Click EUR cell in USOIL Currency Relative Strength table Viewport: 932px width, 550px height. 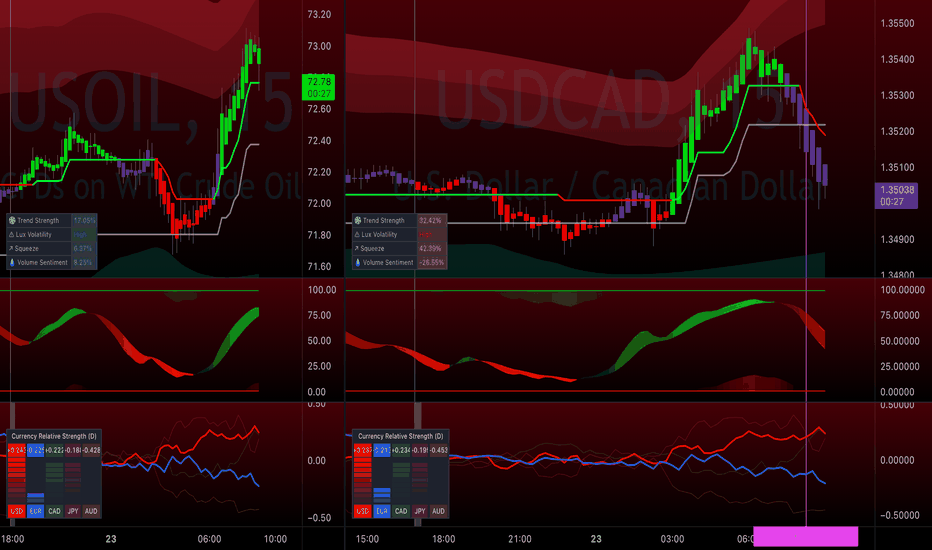coord(36,511)
